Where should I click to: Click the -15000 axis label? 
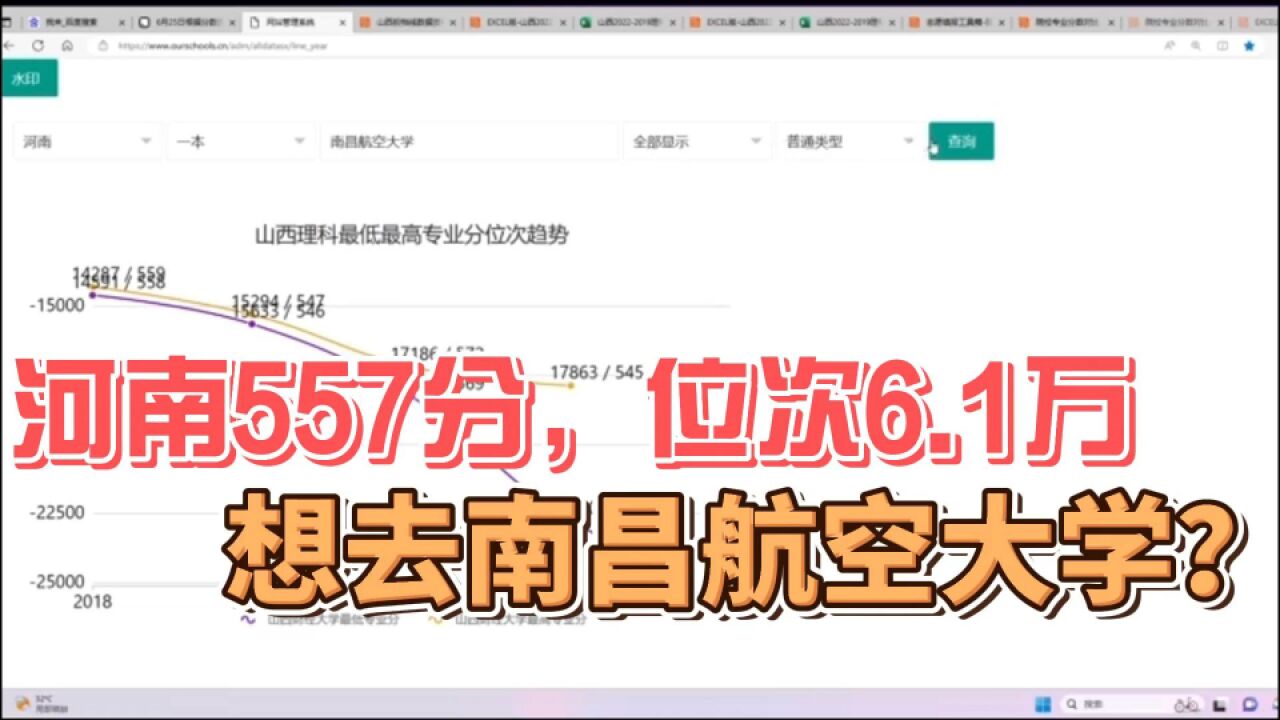tap(59, 305)
